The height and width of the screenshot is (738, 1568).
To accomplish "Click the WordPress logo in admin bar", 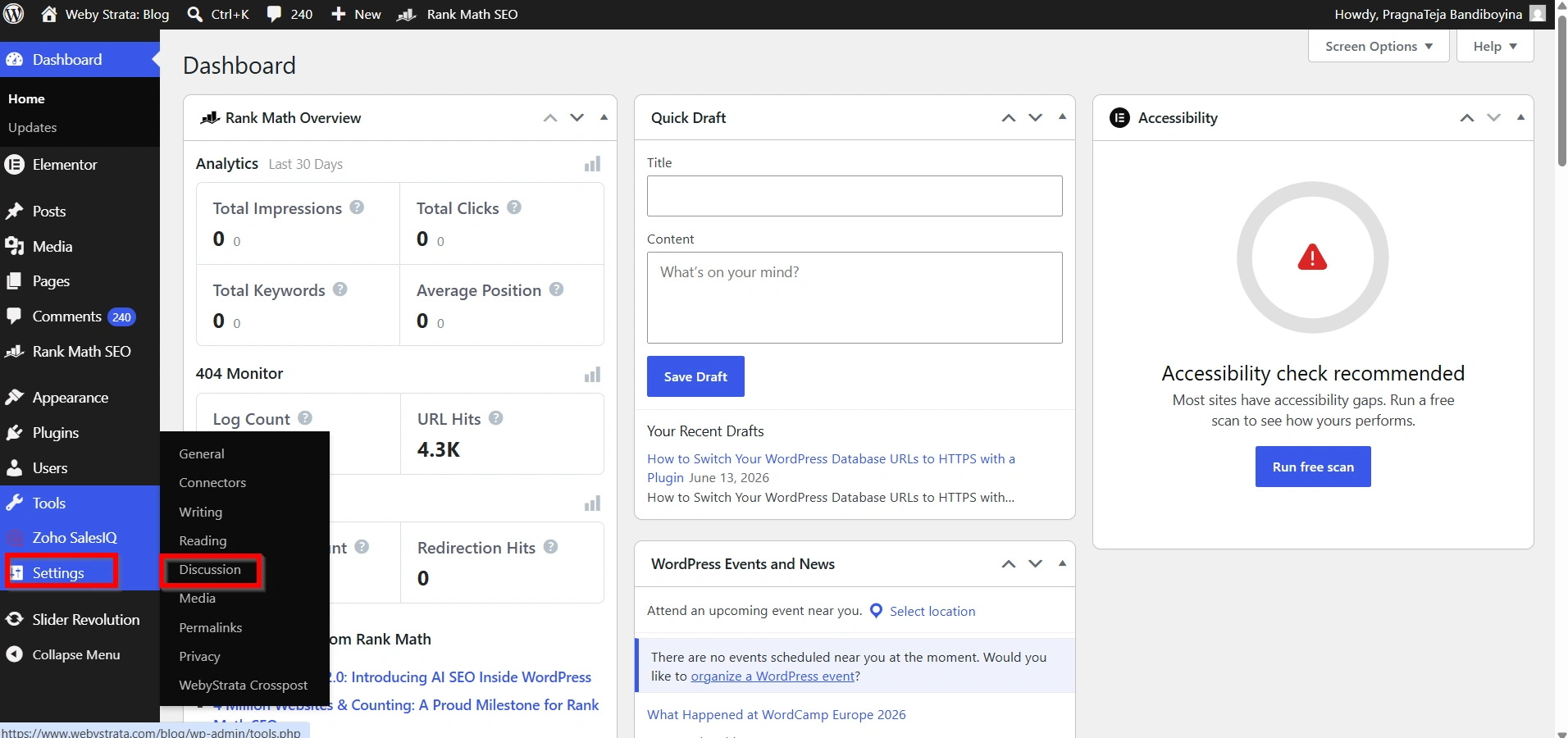I will tap(14, 14).
